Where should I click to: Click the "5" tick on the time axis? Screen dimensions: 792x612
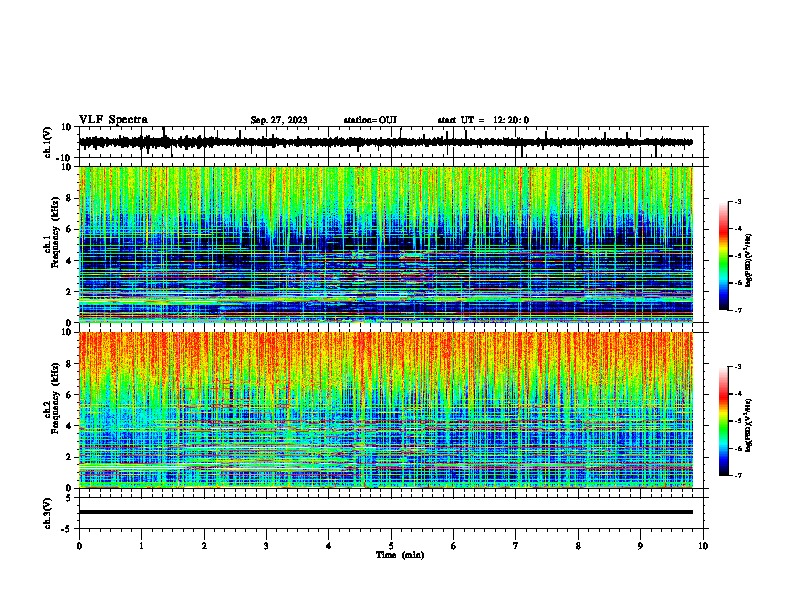pos(391,546)
